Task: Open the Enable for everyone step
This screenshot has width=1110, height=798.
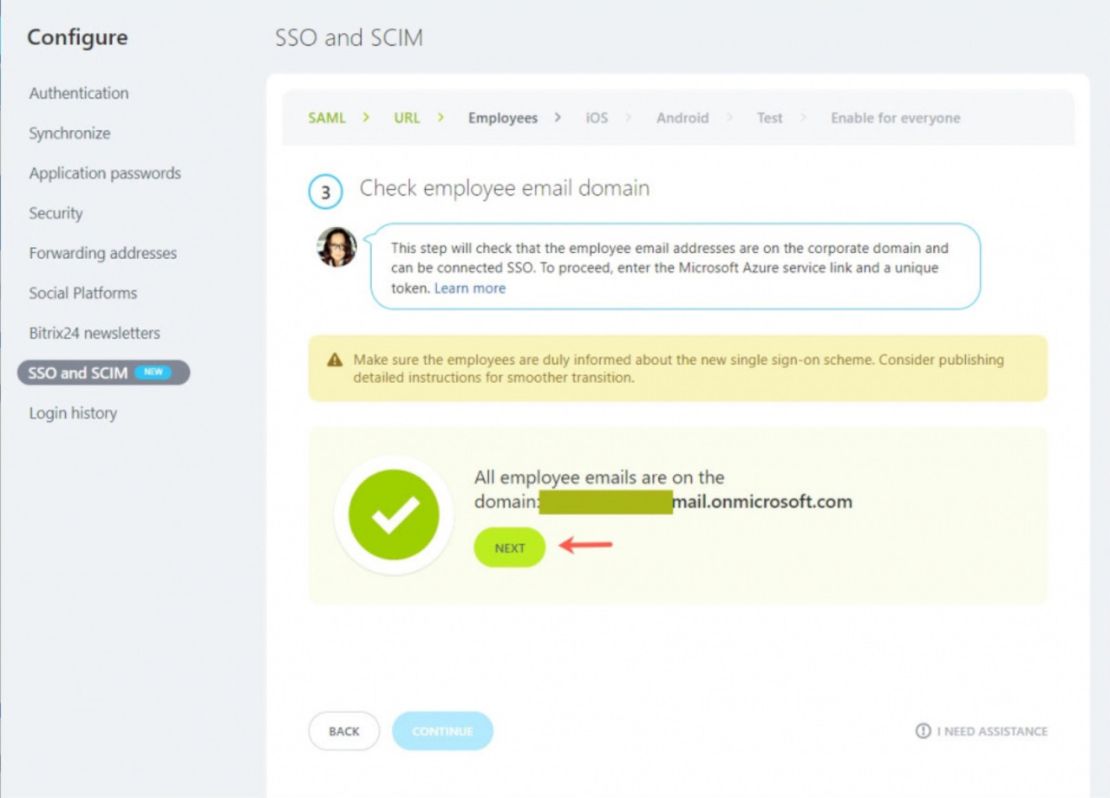Action: coord(896,118)
